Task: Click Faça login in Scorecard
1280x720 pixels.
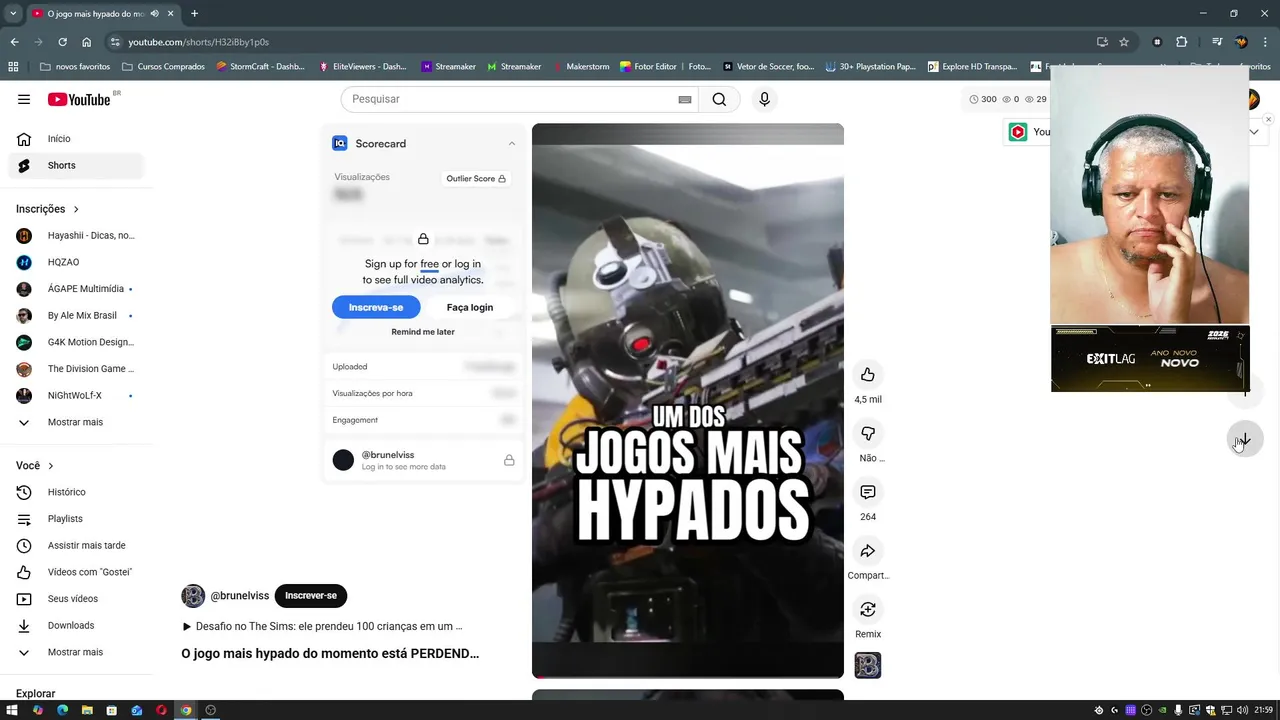Action: coord(470,307)
